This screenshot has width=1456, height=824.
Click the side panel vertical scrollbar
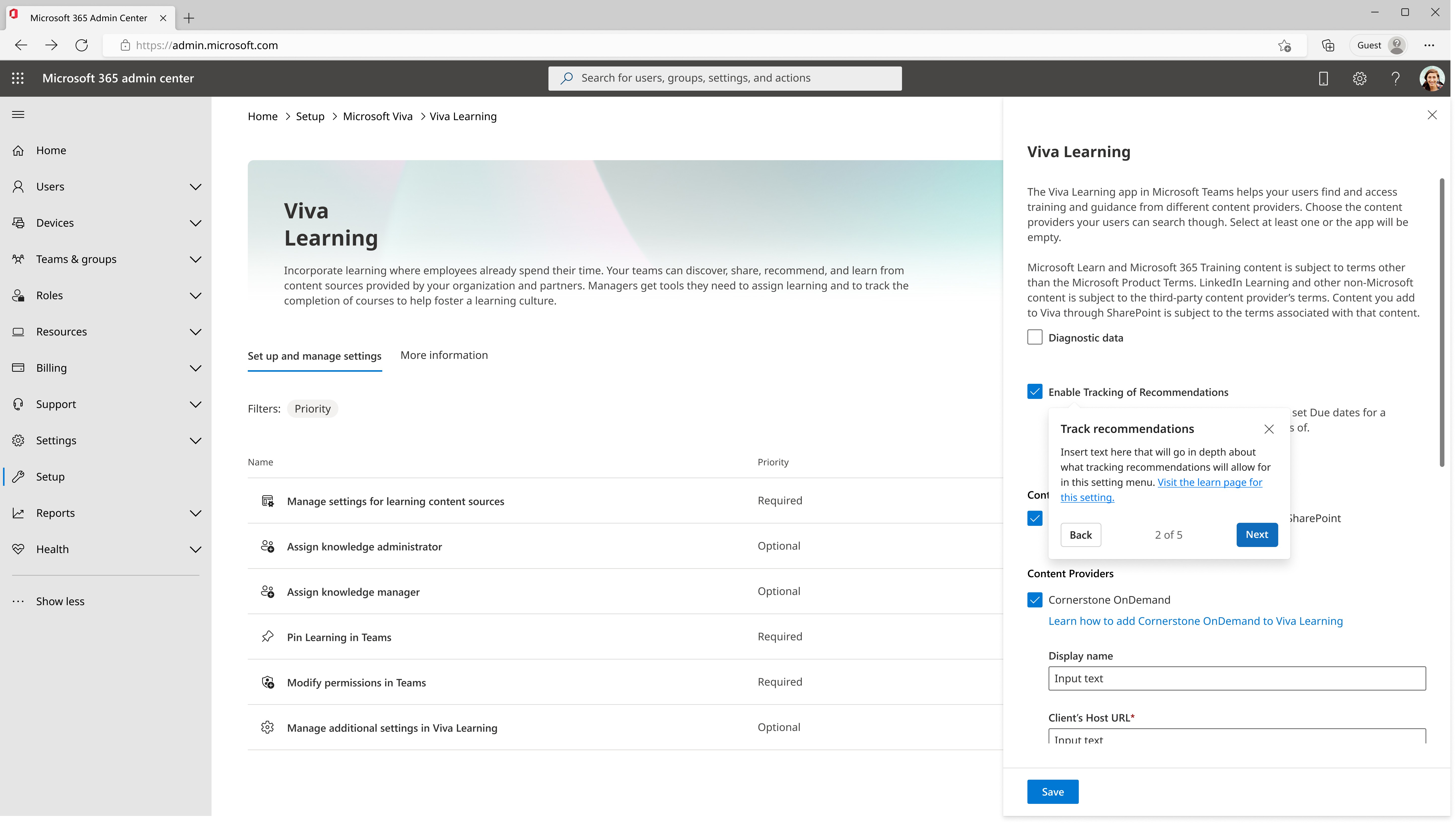(x=1442, y=323)
